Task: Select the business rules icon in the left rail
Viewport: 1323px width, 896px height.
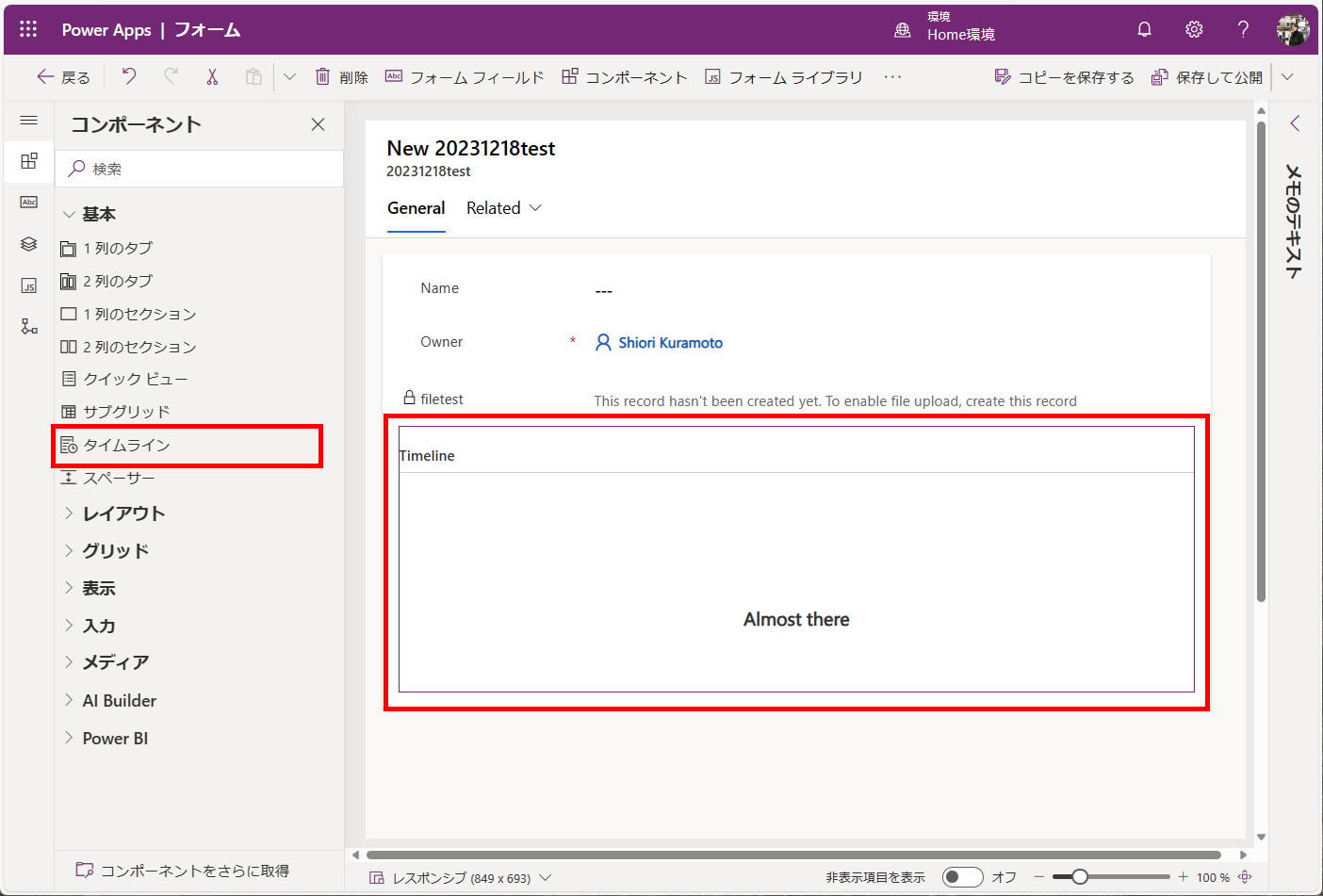Action: pos(29,327)
